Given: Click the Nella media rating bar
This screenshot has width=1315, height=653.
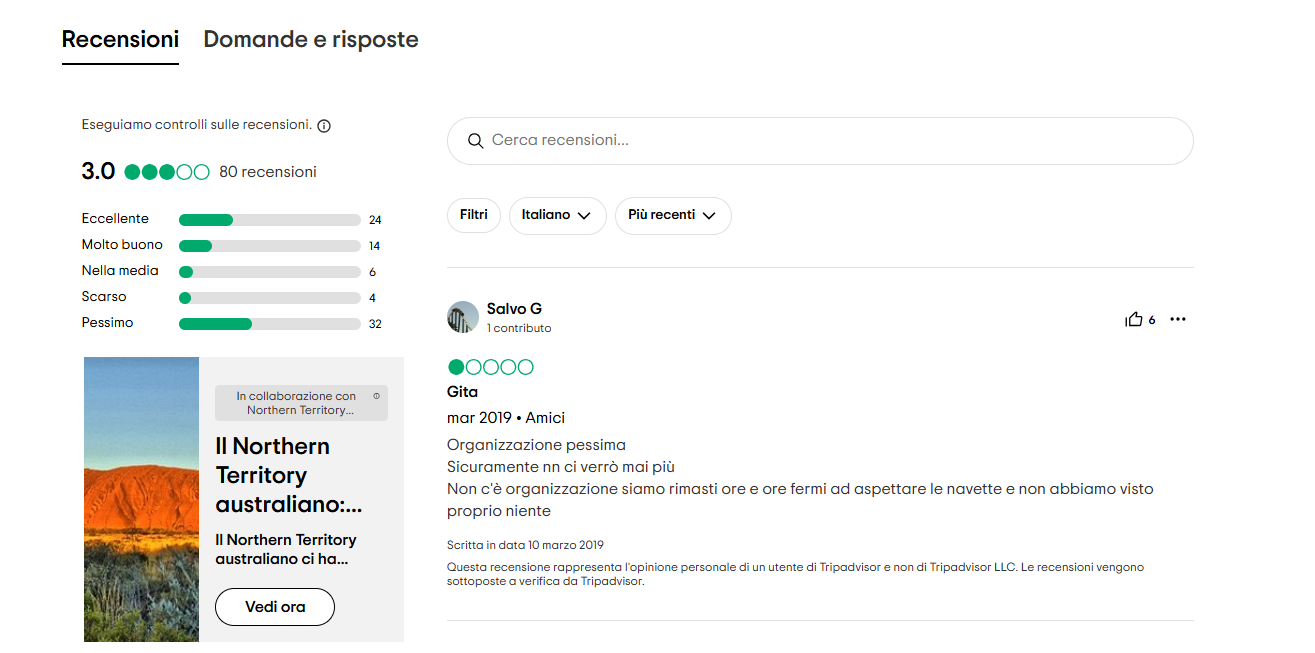Looking at the screenshot, I should pyautogui.click(x=269, y=272).
